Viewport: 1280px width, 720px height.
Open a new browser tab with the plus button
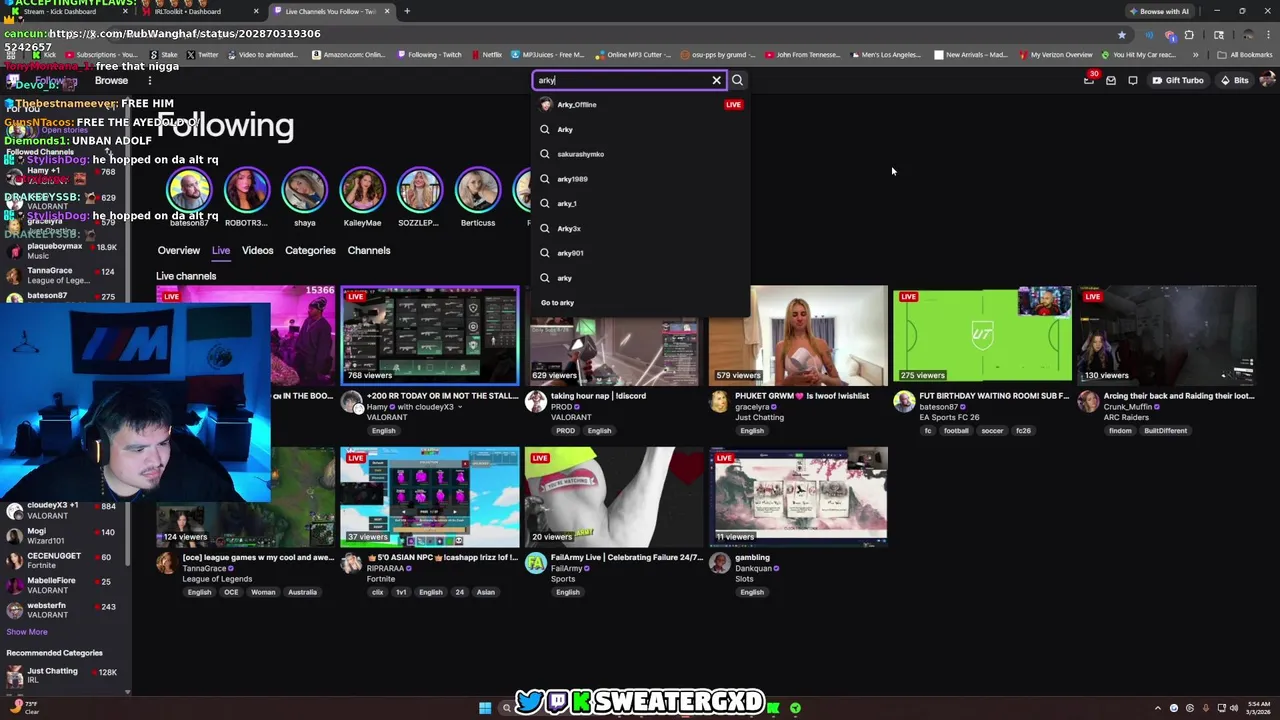pos(407,11)
